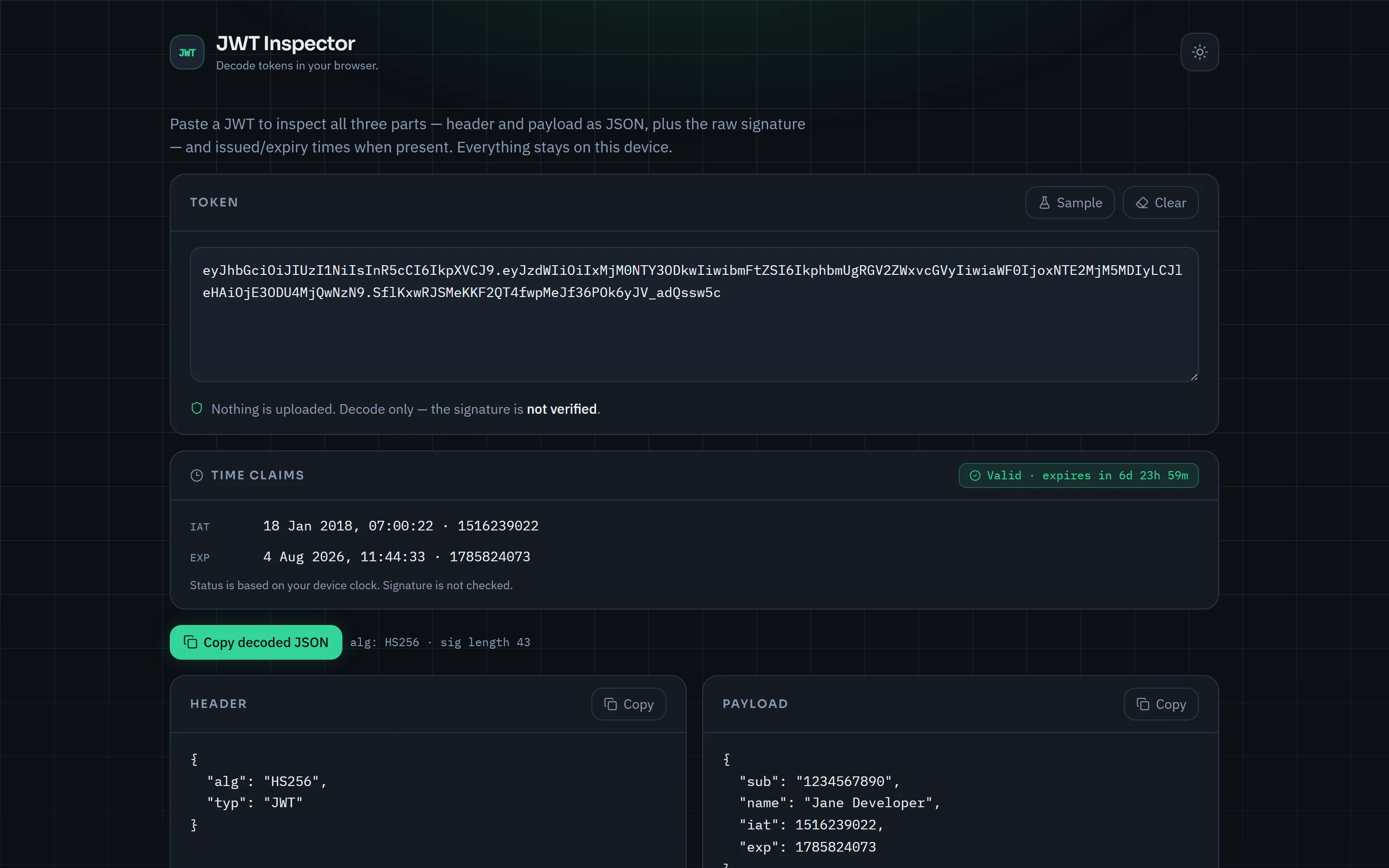Click the "not verified" bold text

561,409
